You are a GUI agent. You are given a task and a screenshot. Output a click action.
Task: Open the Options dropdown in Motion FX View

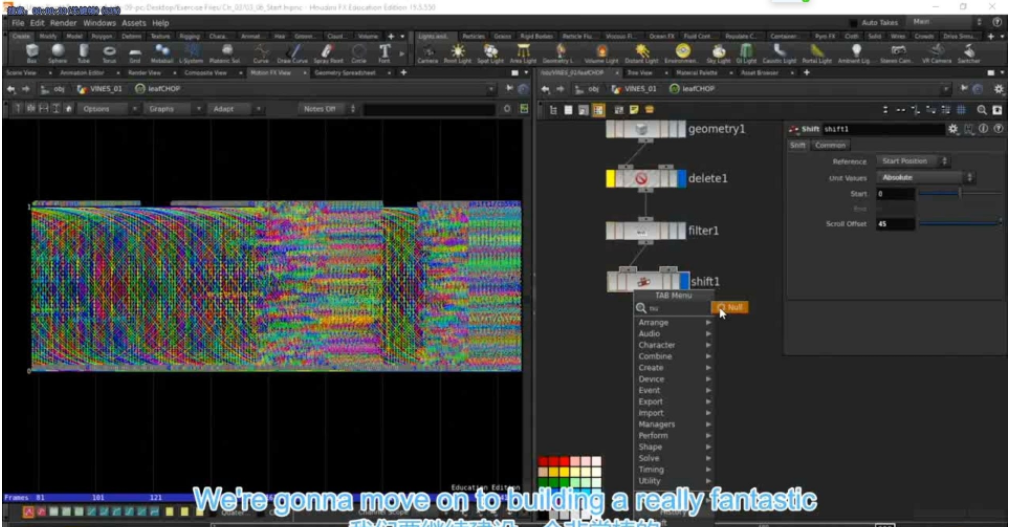pyautogui.click(x=109, y=109)
